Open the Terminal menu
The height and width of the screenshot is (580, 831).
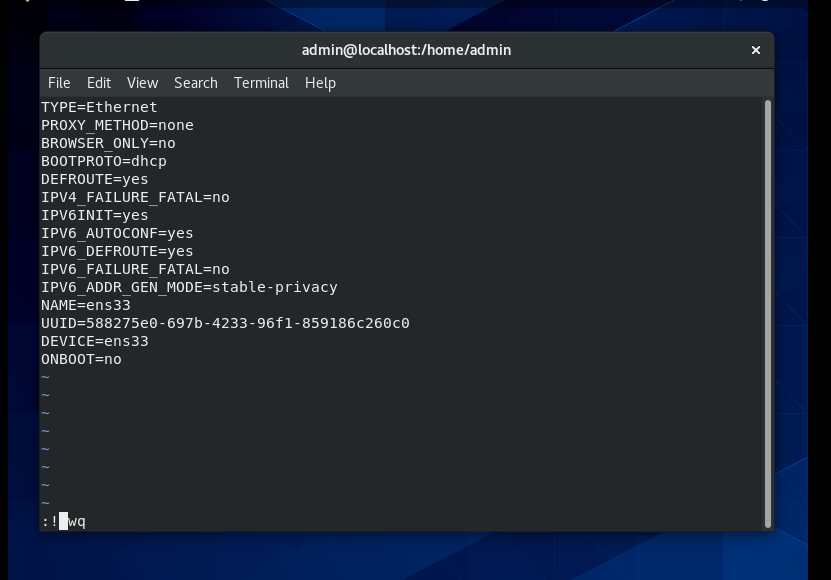[261, 83]
